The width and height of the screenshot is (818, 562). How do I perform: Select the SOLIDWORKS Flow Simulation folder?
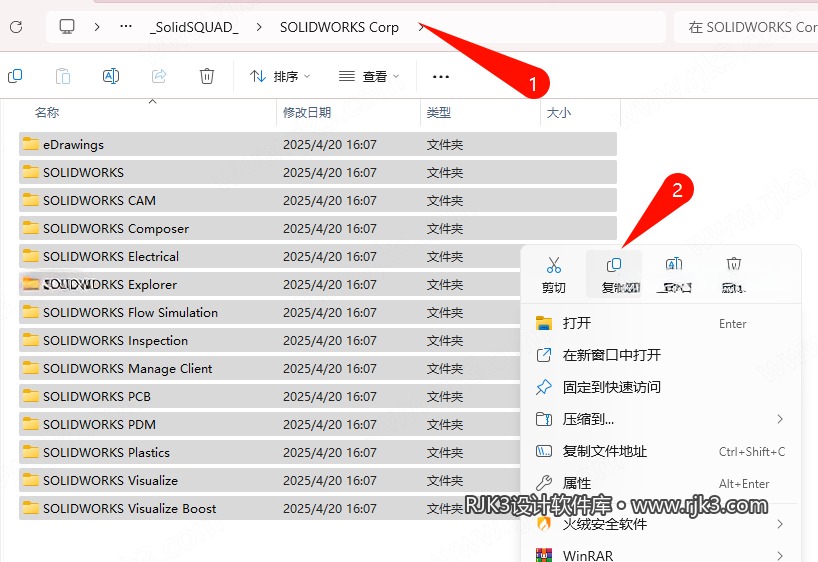point(270,313)
